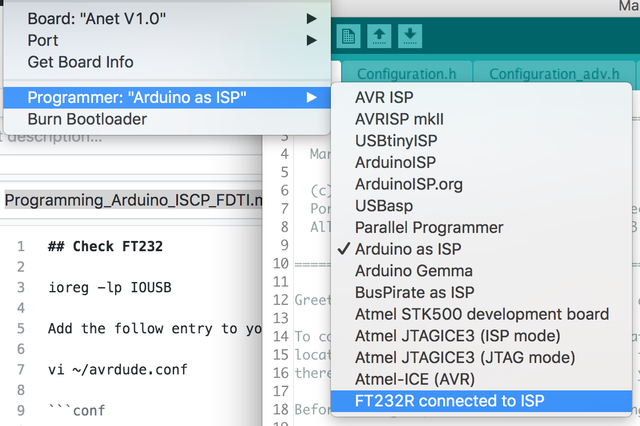Select Arduino Gemma programmer
This screenshot has width=640, height=426.
482,271
